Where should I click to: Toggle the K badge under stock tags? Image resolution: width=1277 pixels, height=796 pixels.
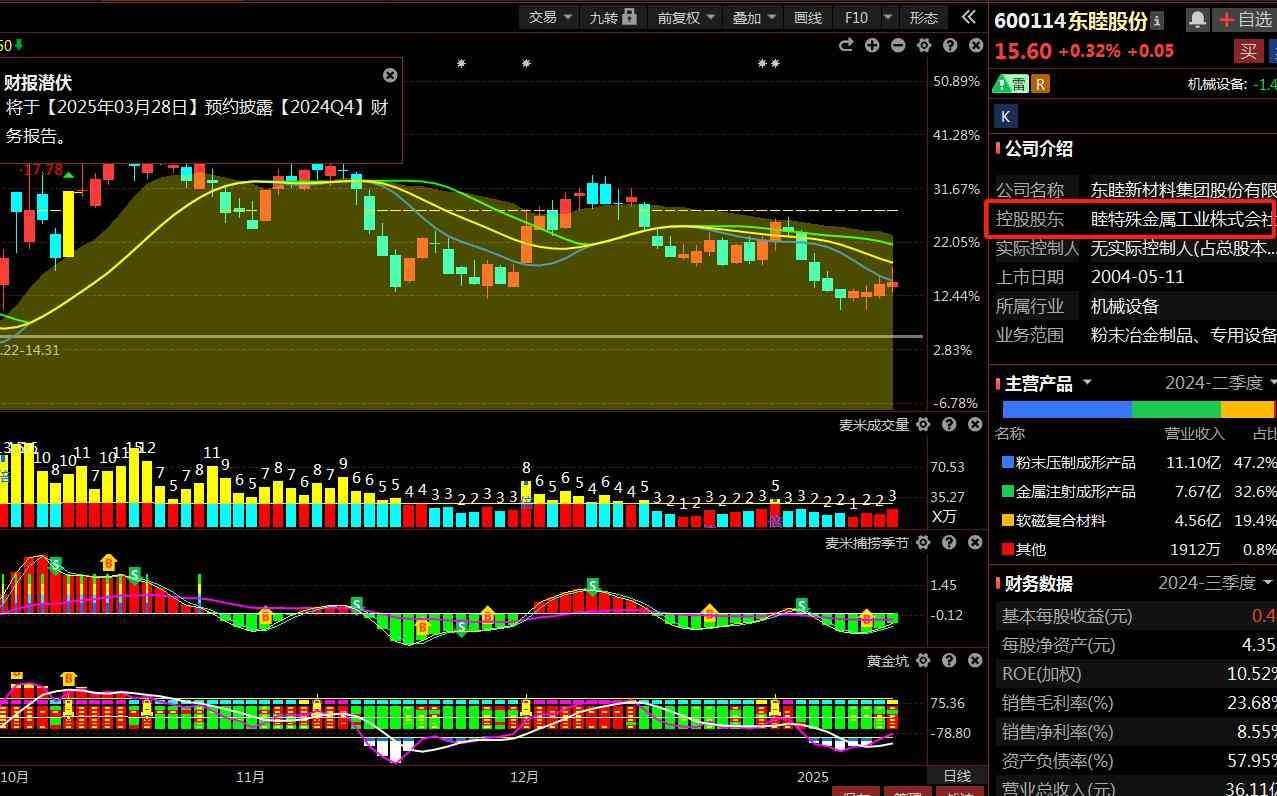[1006, 116]
